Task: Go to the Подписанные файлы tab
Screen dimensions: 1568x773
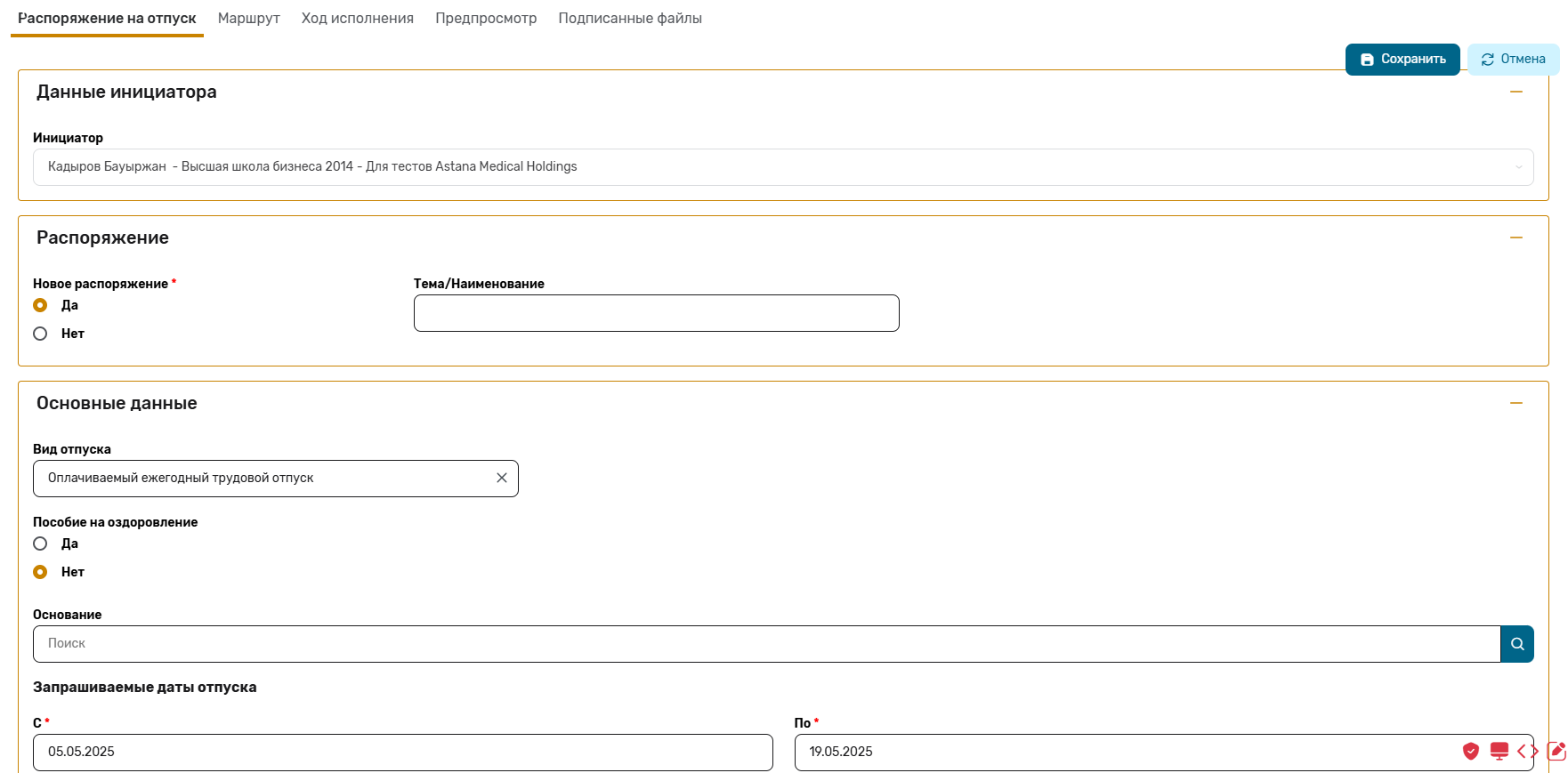Action: point(630,19)
